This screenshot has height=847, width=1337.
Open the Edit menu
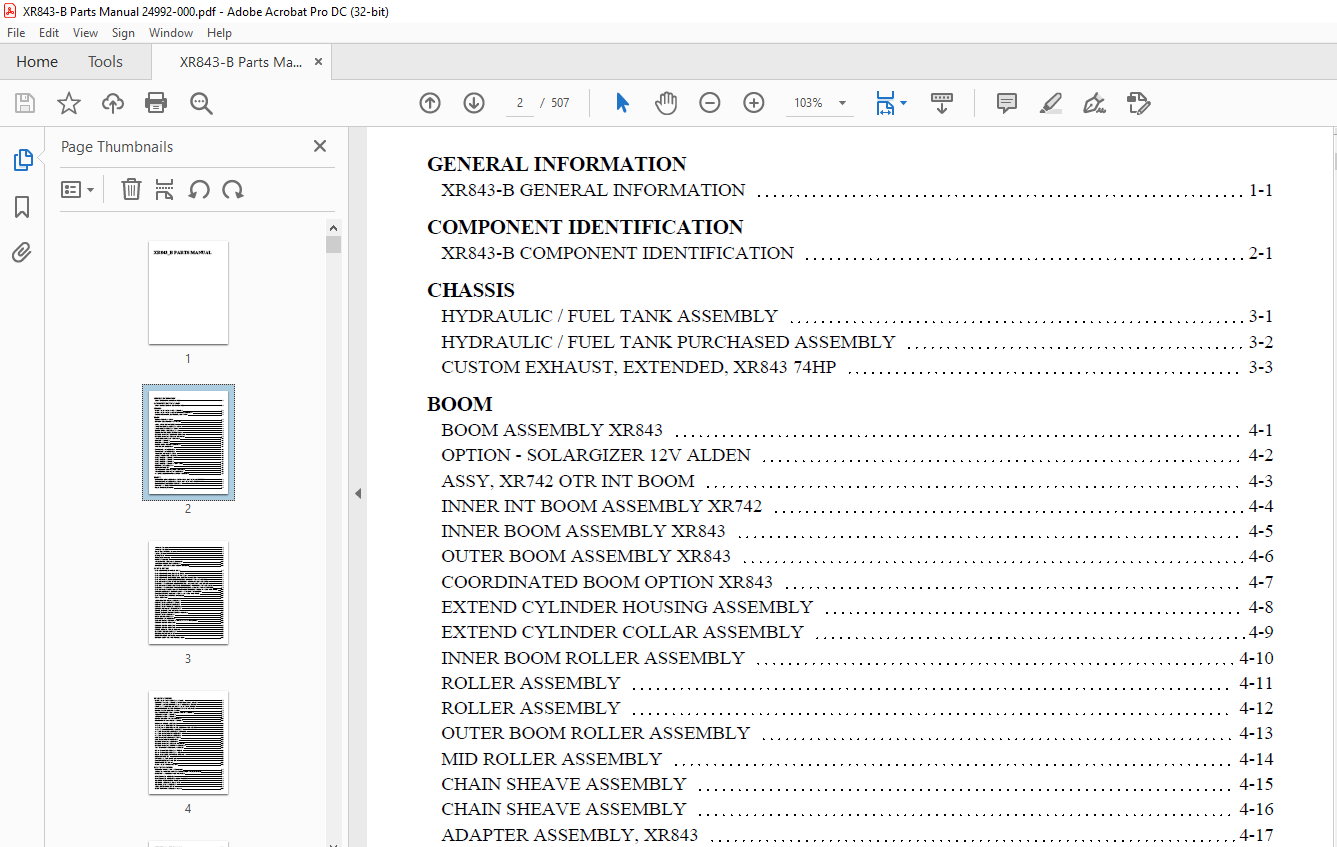click(49, 33)
